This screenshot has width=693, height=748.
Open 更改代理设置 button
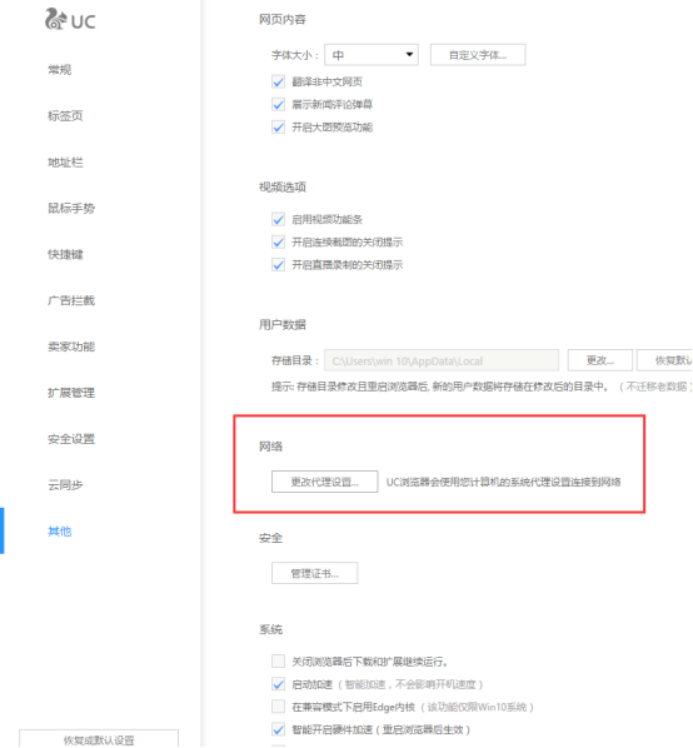(x=324, y=481)
